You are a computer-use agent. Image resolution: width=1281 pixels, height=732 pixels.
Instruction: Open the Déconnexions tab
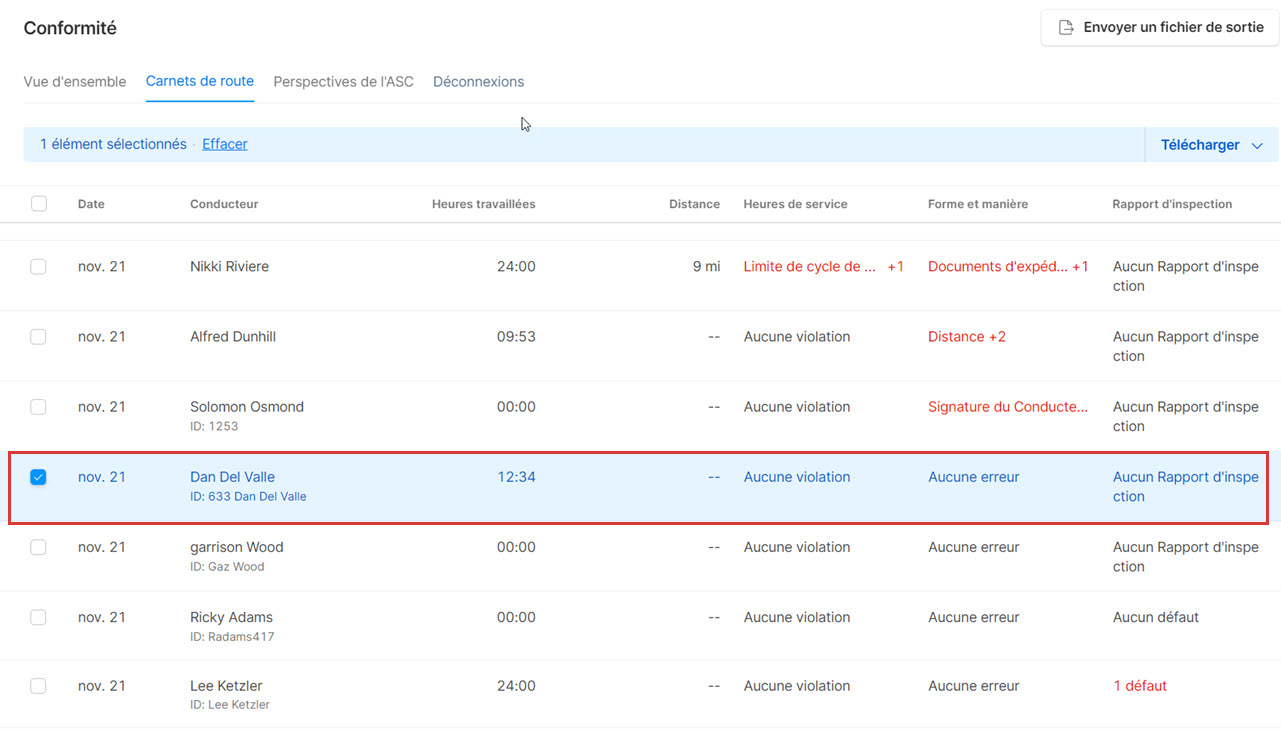pyautogui.click(x=478, y=82)
